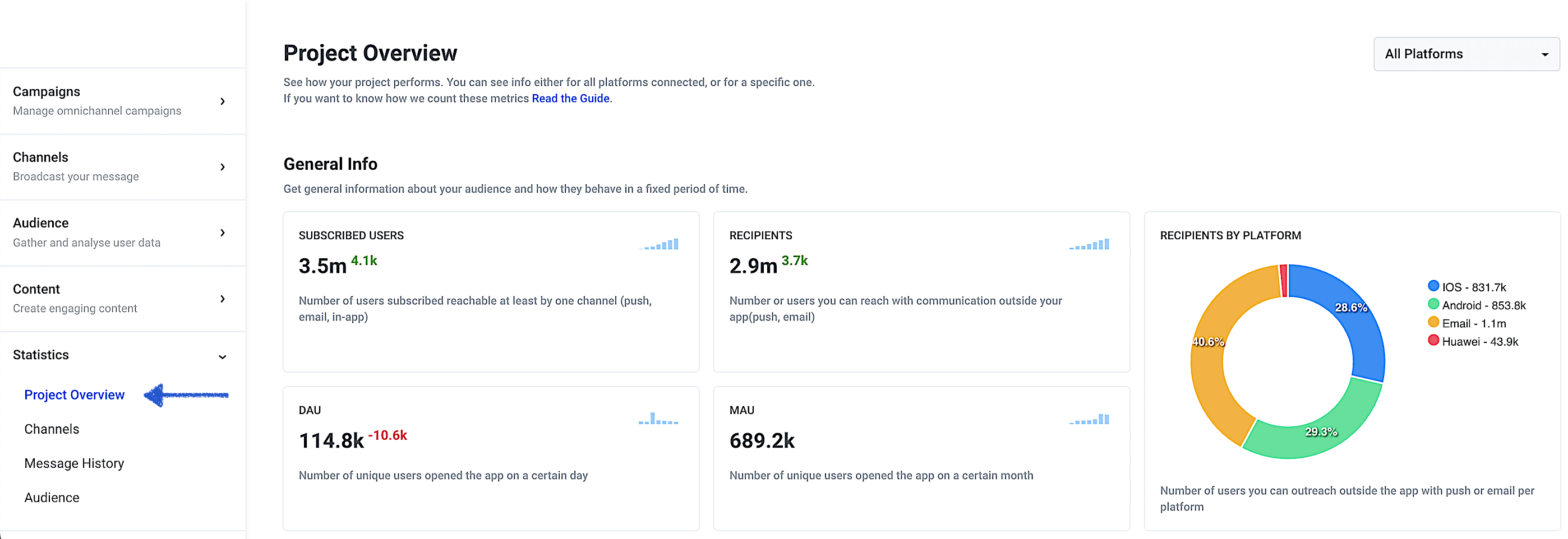Toggle the Huawei legend marker

point(1433,341)
